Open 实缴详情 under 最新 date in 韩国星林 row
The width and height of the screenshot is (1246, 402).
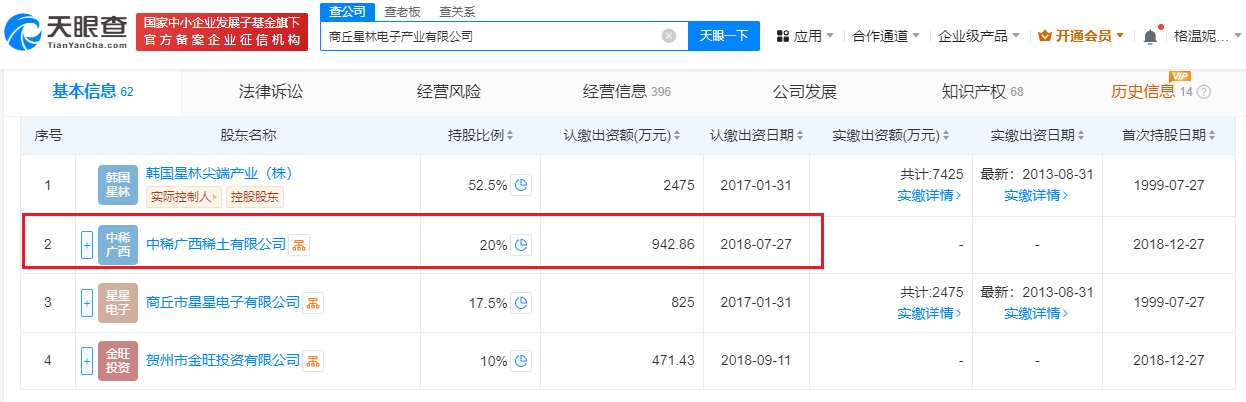pyautogui.click(x=1036, y=195)
